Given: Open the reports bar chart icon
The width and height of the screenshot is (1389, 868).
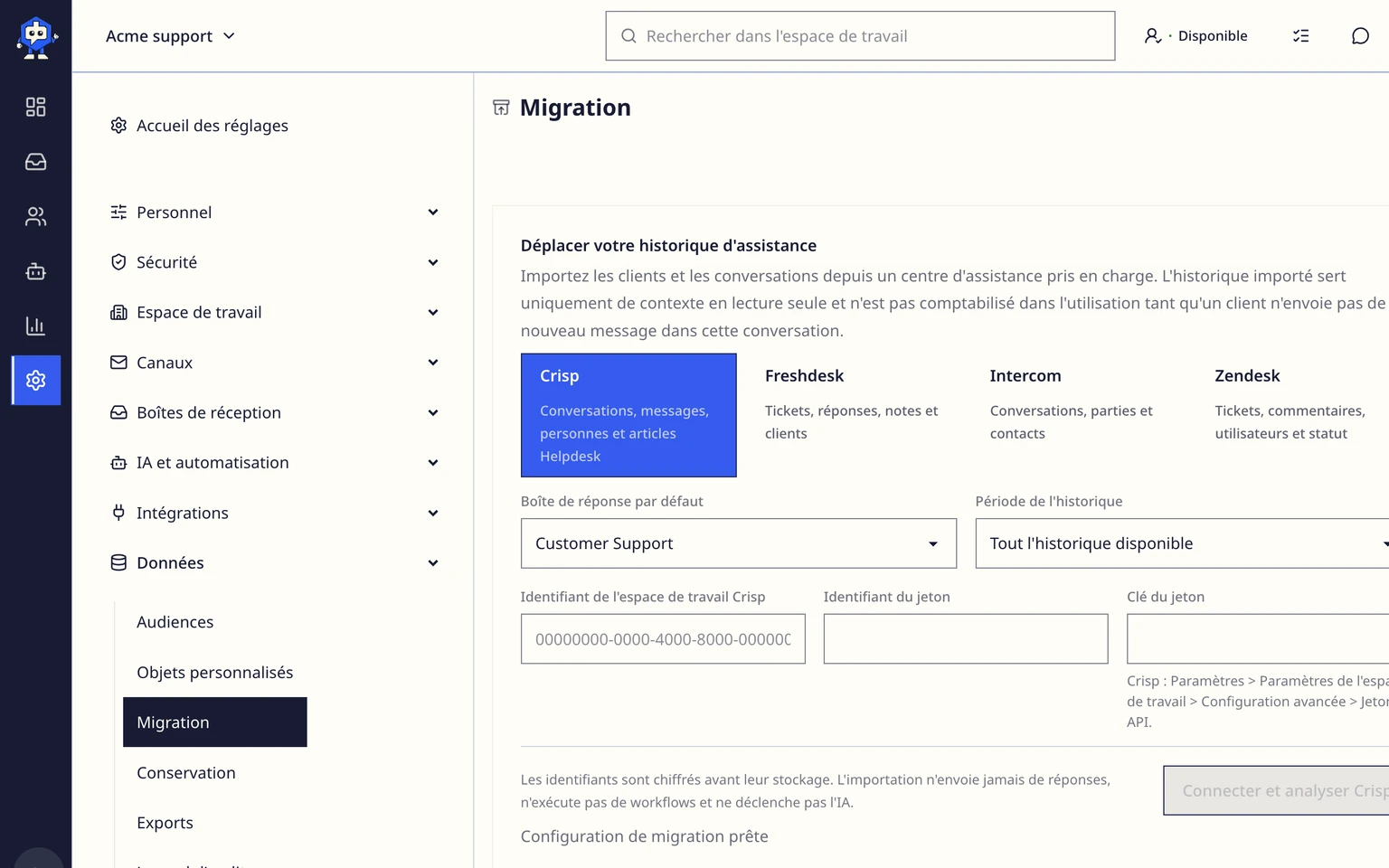Looking at the screenshot, I should (35, 326).
